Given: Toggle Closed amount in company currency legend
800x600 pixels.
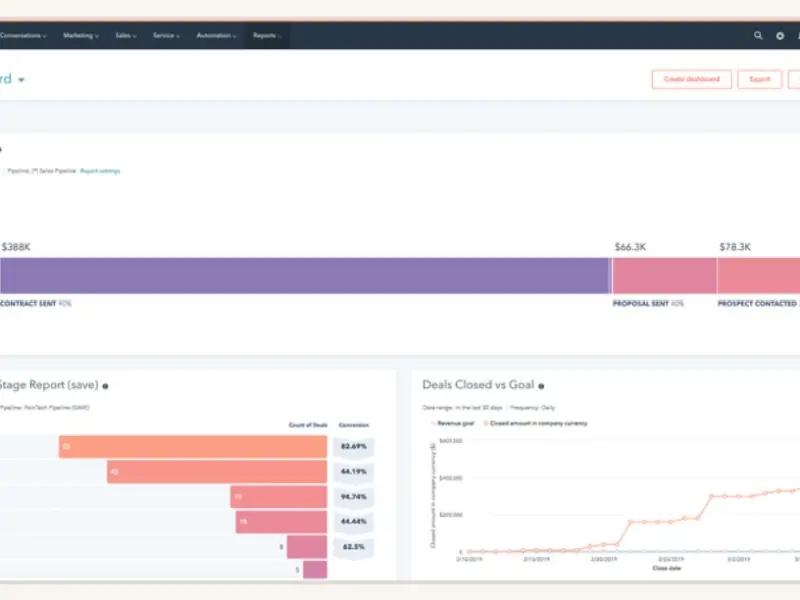Looking at the screenshot, I should point(536,423).
